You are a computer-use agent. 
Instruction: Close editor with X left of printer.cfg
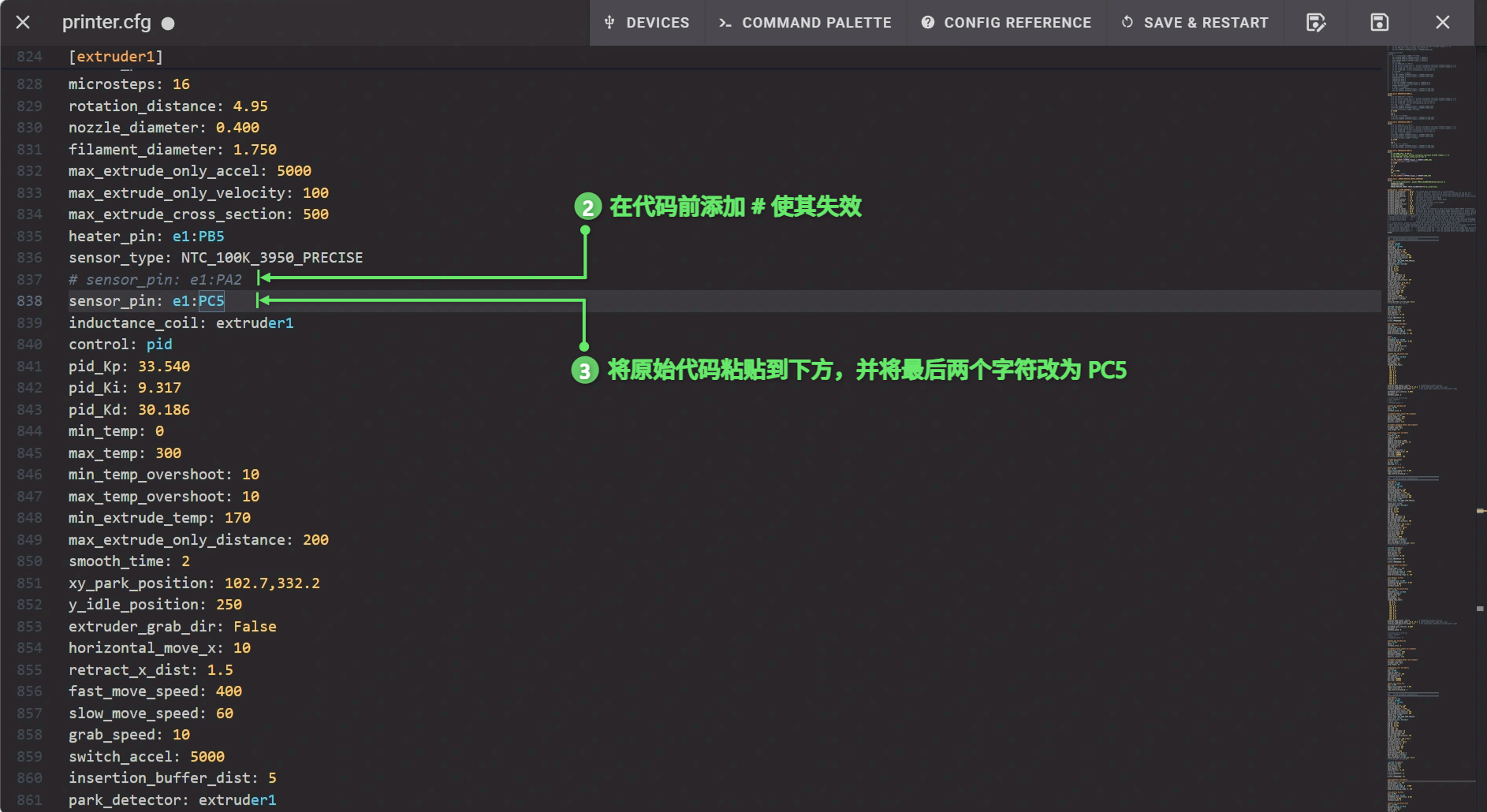click(x=23, y=22)
